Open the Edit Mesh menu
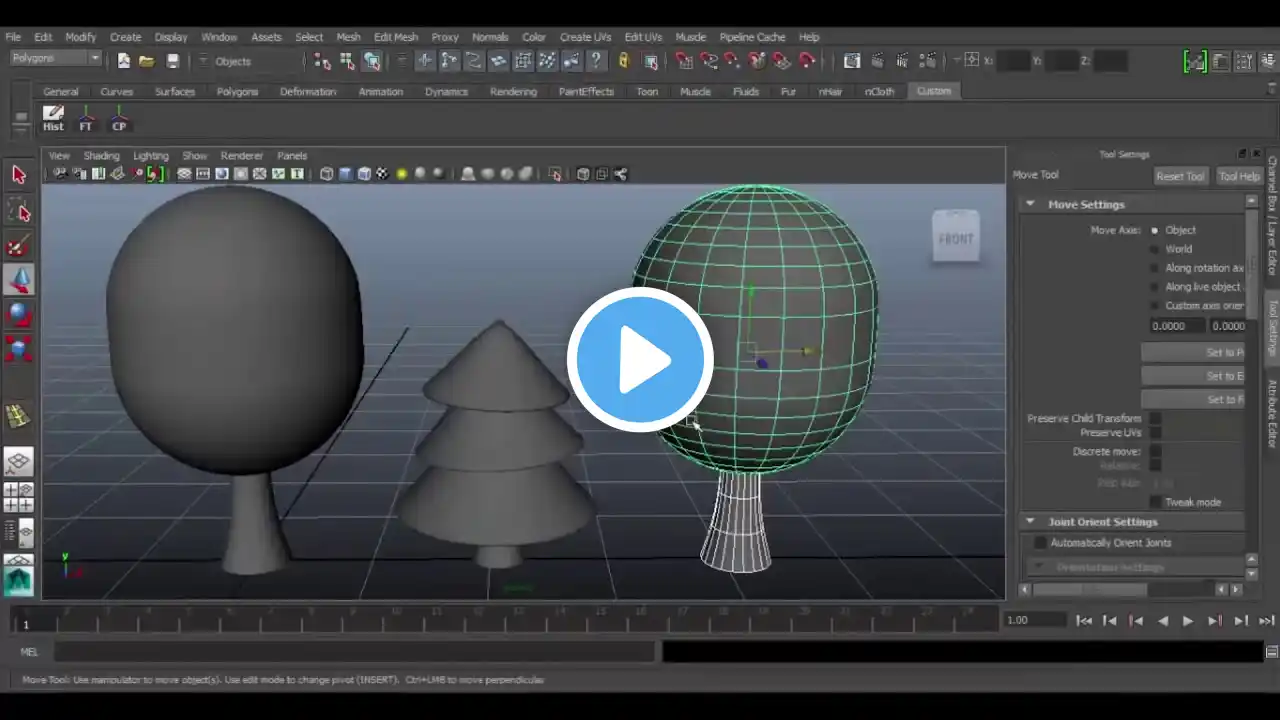This screenshot has width=1280, height=720. click(x=396, y=37)
